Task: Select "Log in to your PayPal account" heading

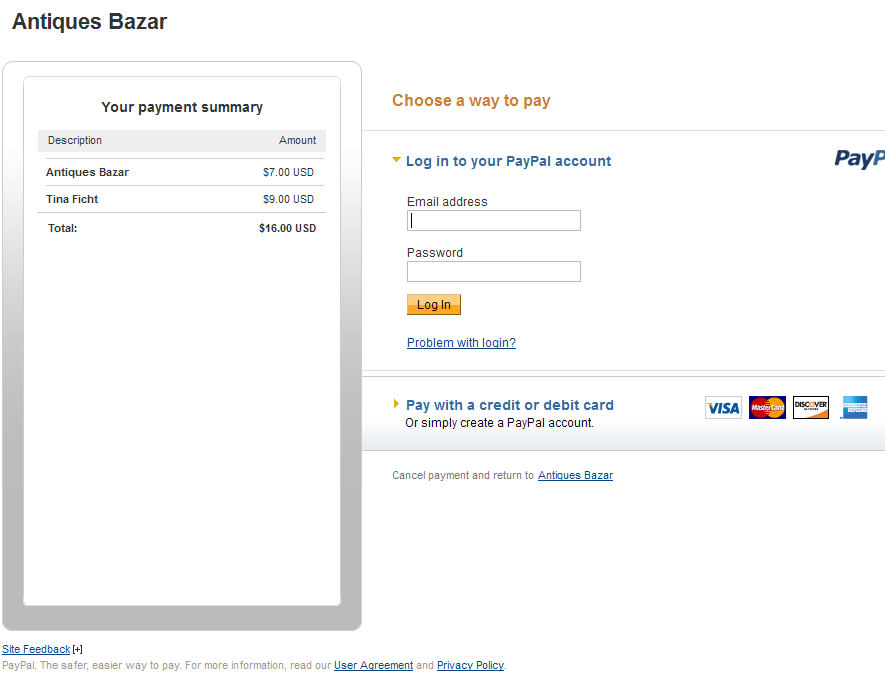Action: point(508,161)
